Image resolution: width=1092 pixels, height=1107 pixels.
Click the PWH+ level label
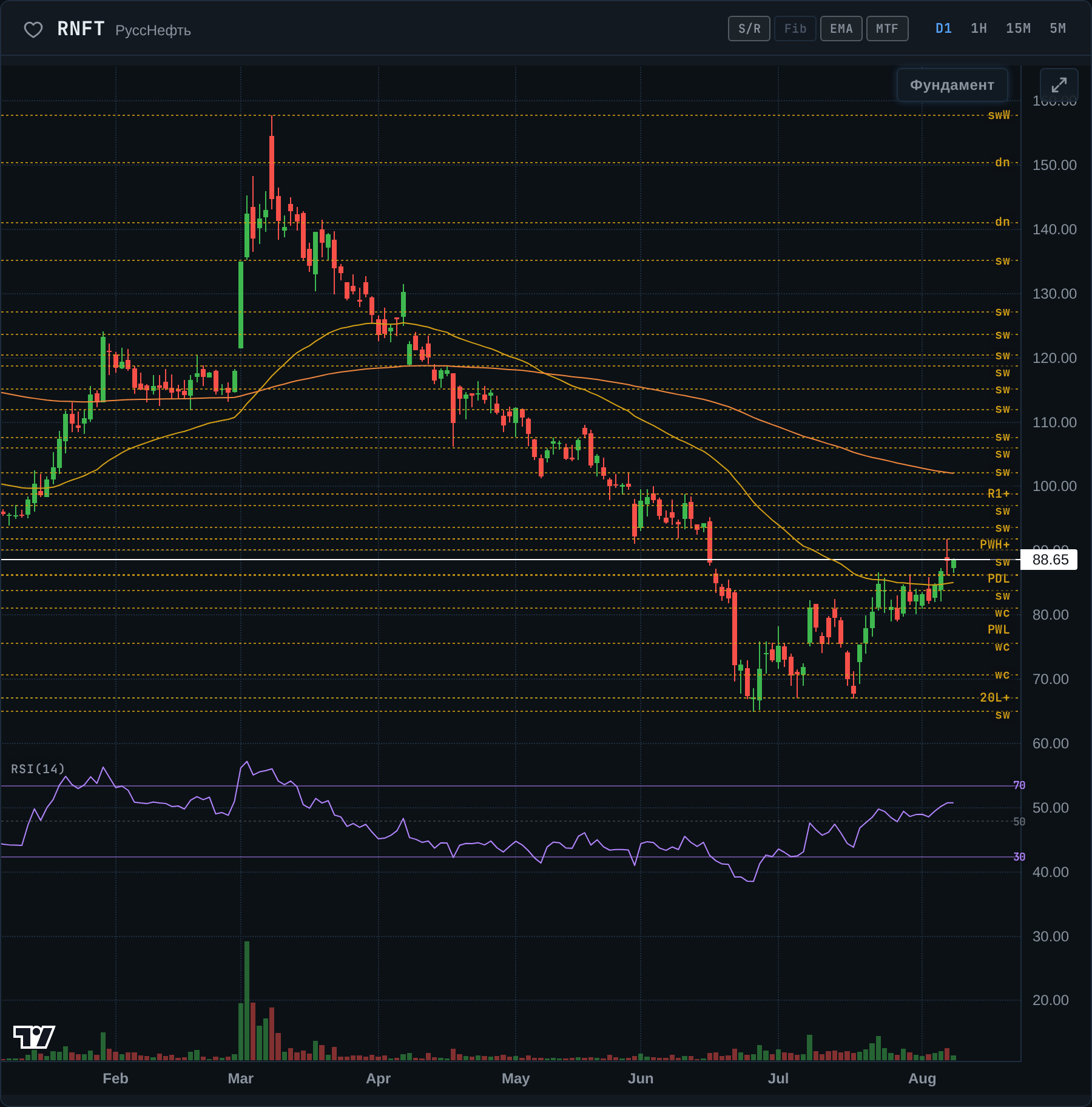[x=995, y=544]
